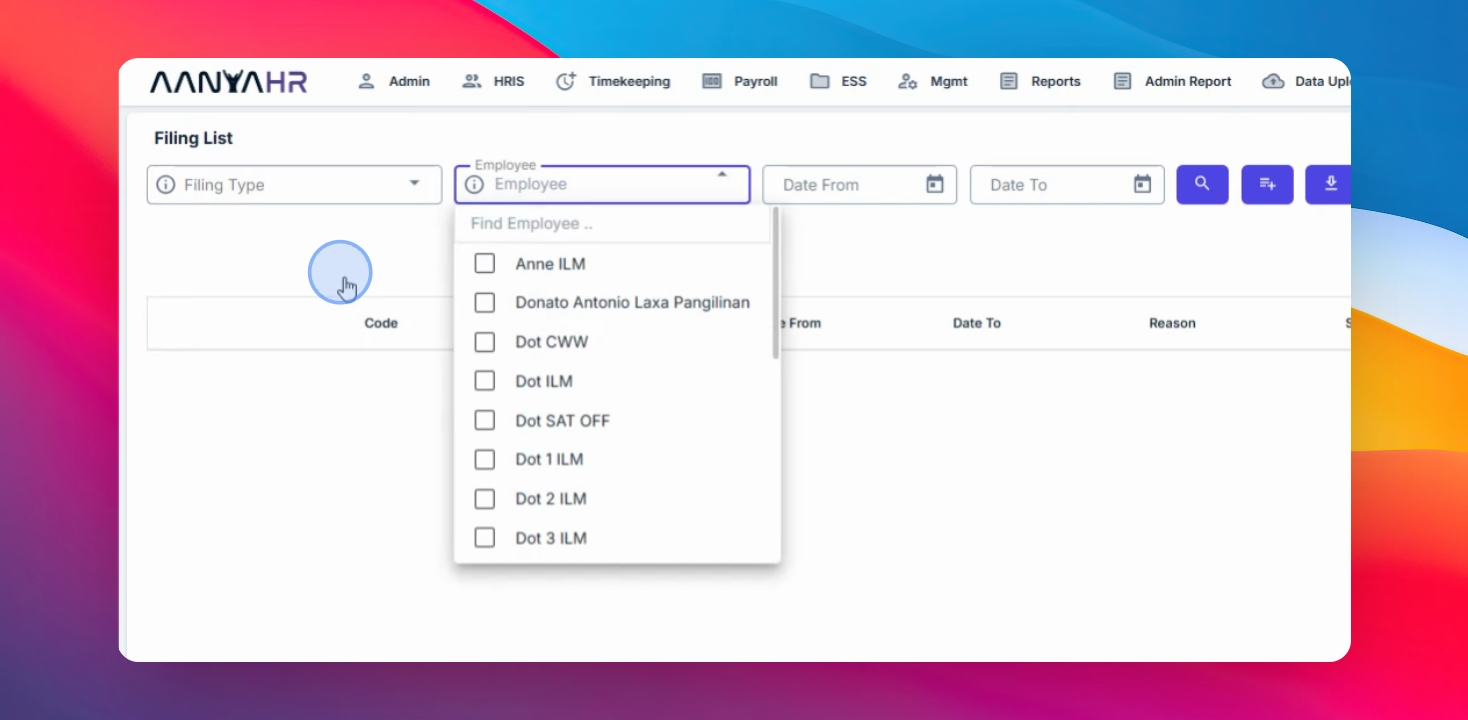This screenshot has width=1468, height=720.
Task: Click the Date To column header
Action: [x=977, y=323]
